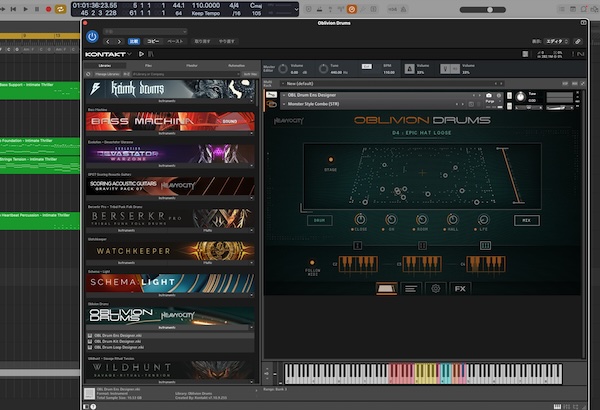Turn the ROOM mic knob
600x410 pixels.
422,219
